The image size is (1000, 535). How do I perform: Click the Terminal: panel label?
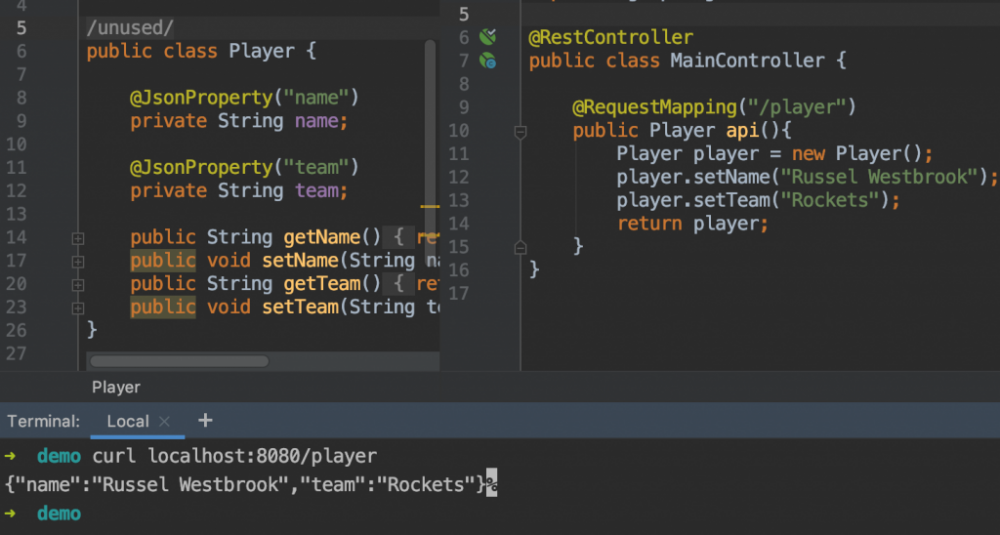click(43, 421)
